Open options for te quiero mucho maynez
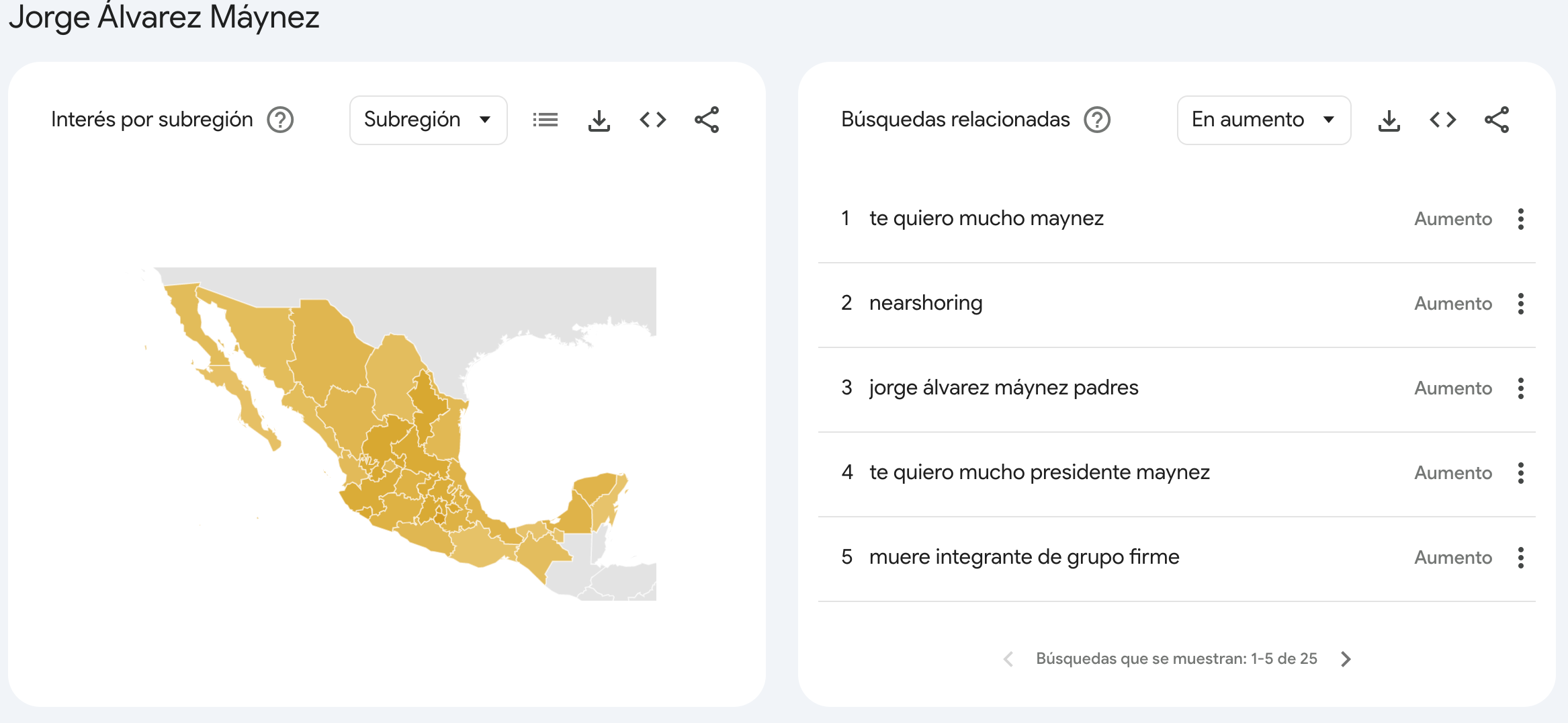The width and height of the screenshot is (1568, 723). 1520,219
